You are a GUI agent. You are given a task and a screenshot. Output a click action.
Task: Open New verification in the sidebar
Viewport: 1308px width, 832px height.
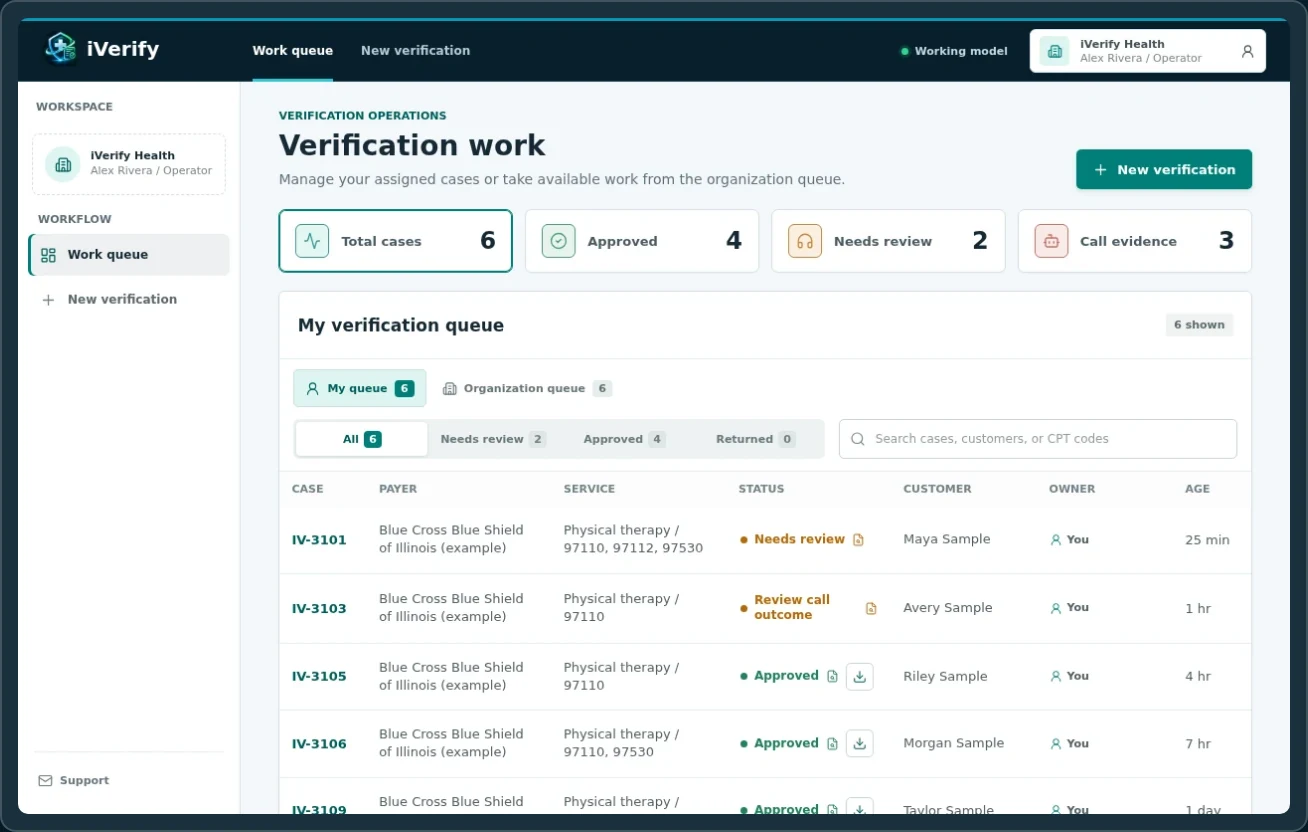129,299
